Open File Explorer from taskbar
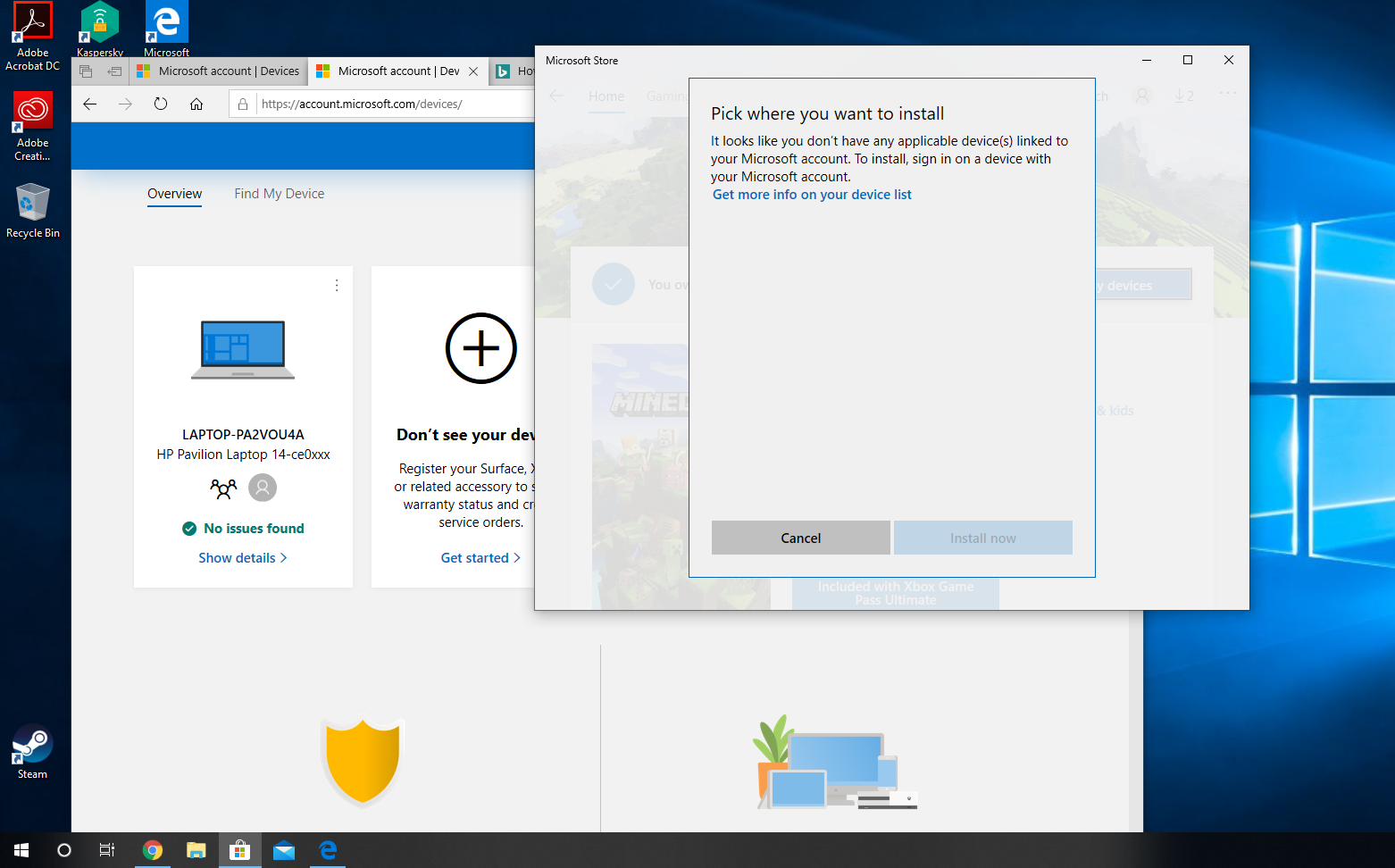 [196, 850]
